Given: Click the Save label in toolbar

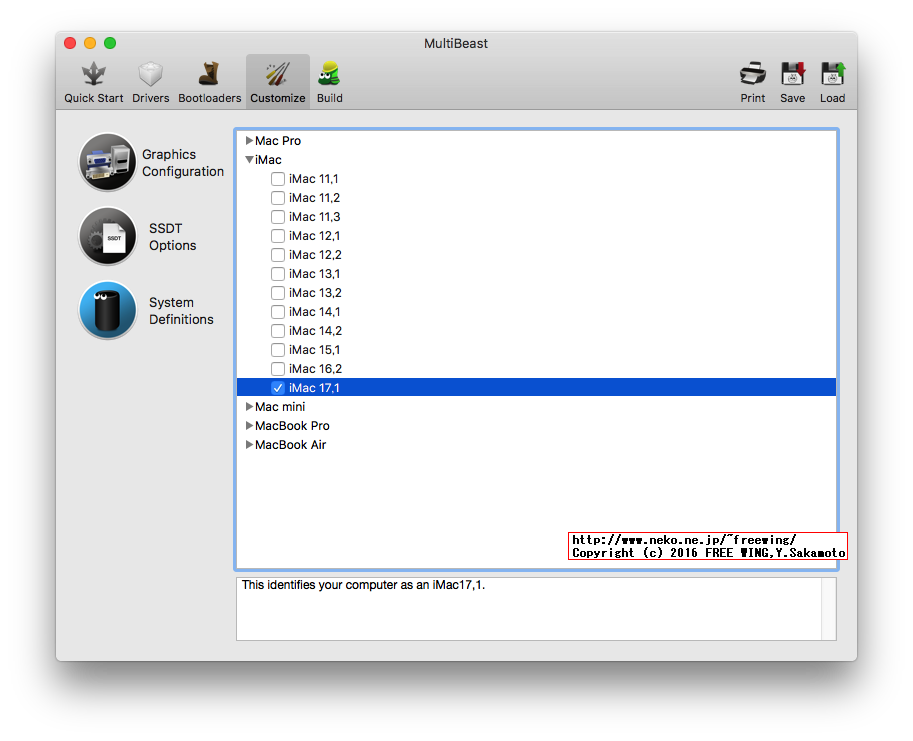Looking at the screenshot, I should click(x=792, y=98).
